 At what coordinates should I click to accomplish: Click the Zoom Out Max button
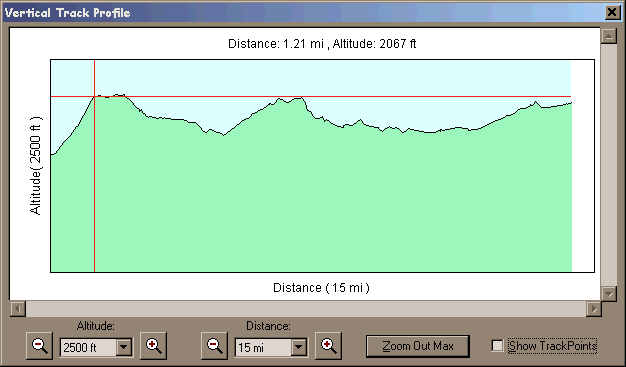coord(418,346)
